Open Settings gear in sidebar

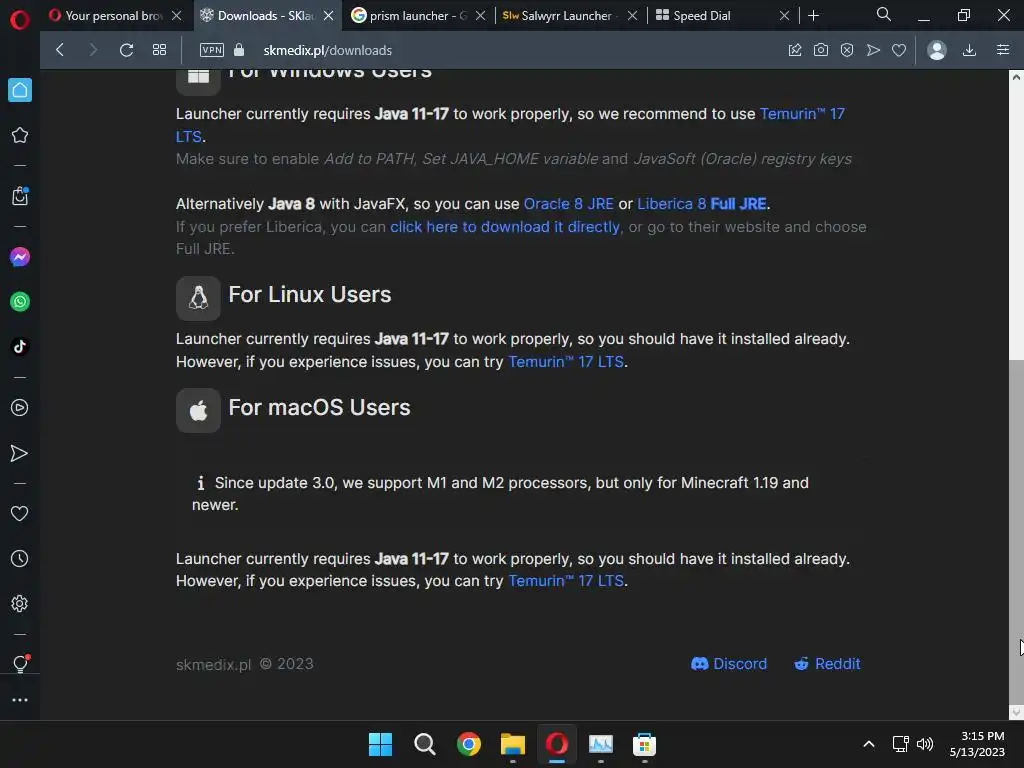[20, 603]
